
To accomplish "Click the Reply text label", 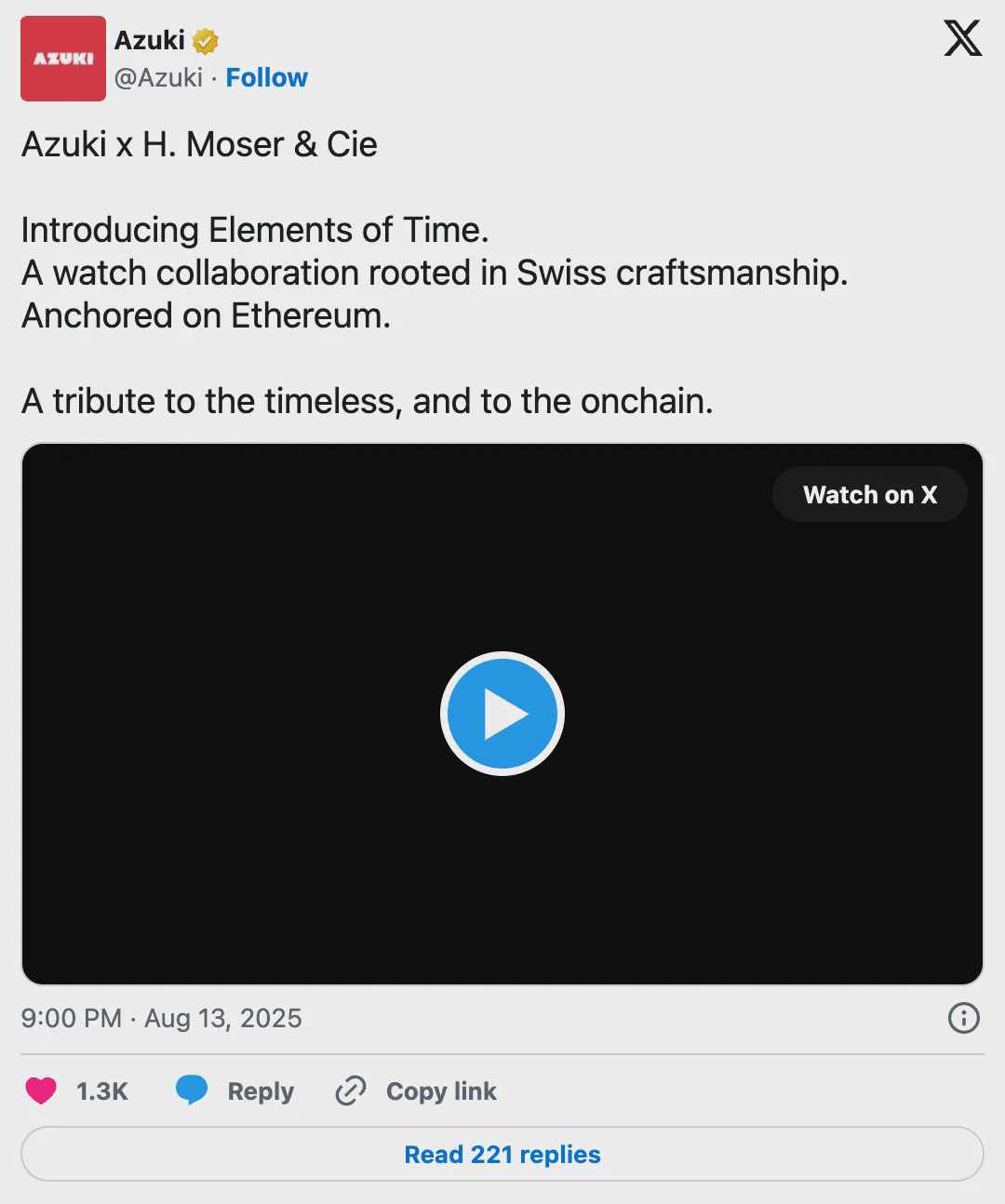I will click(261, 1090).
